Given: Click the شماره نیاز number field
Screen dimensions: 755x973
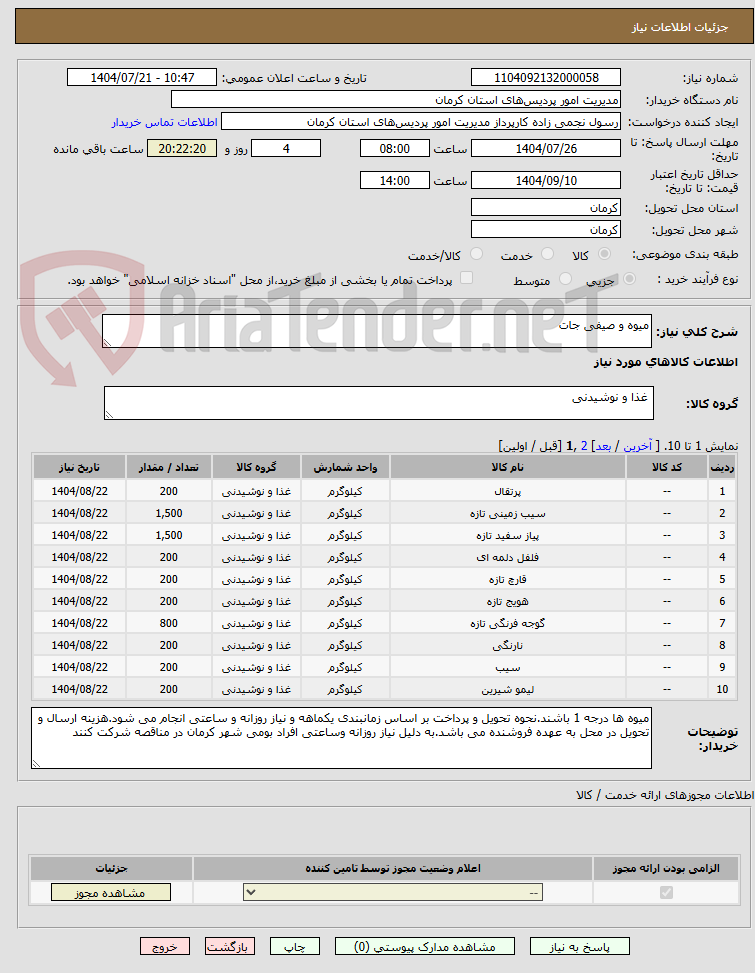Looking at the screenshot, I should tap(546, 78).
